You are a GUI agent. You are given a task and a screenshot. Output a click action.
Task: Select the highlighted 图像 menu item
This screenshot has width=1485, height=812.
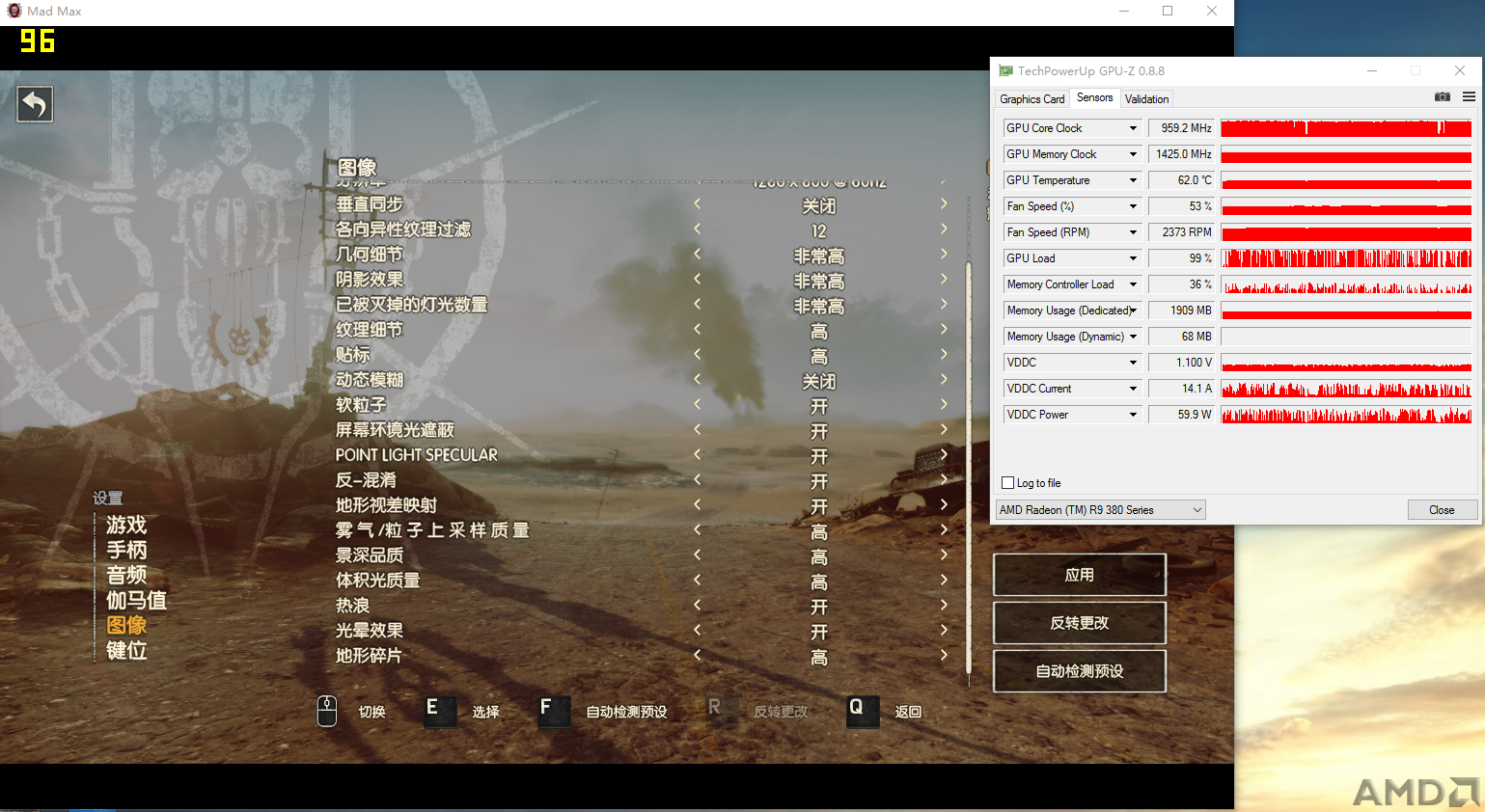tap(126, 626)
